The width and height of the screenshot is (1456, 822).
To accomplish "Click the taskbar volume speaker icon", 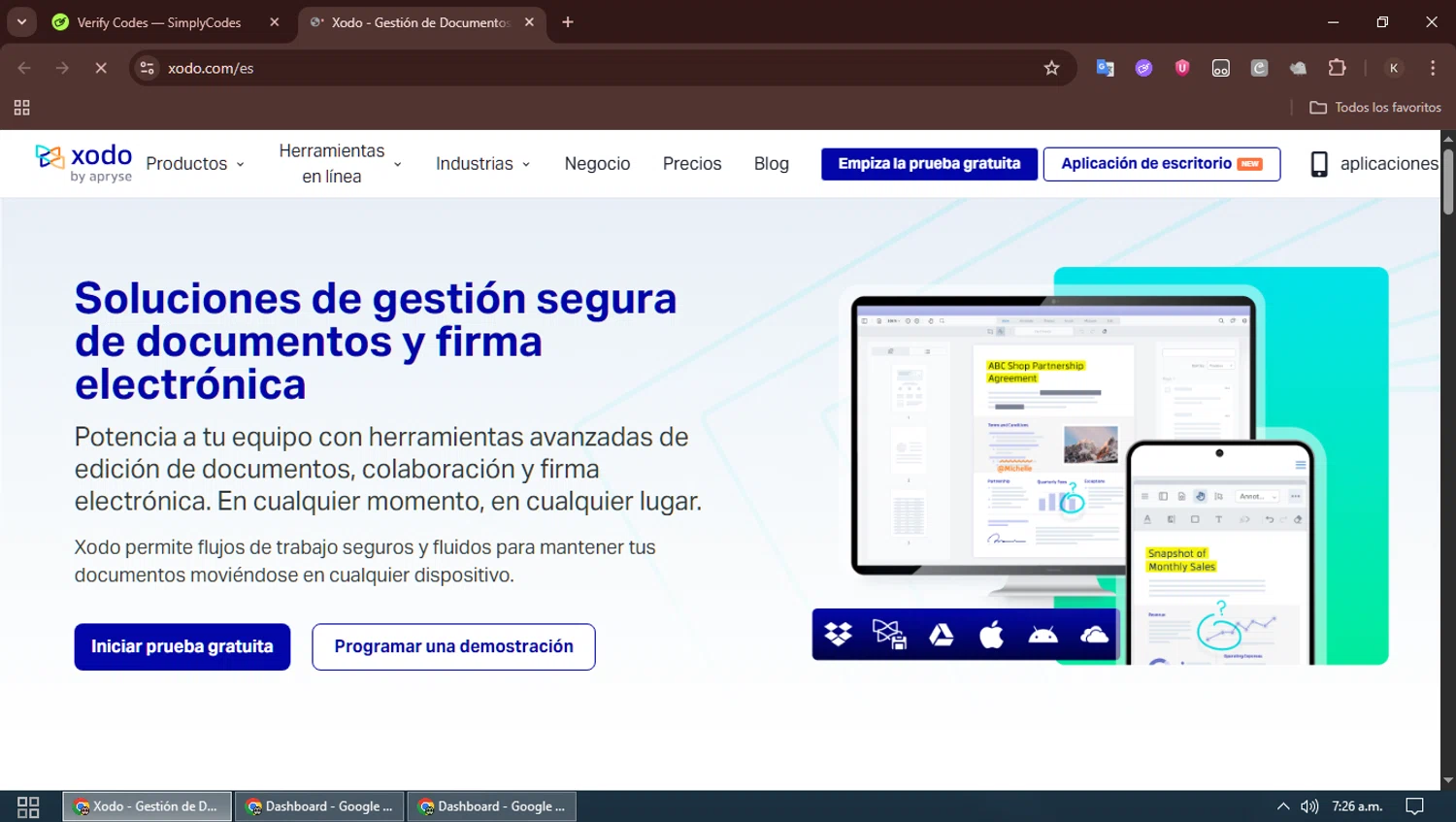I will 1309,806.
